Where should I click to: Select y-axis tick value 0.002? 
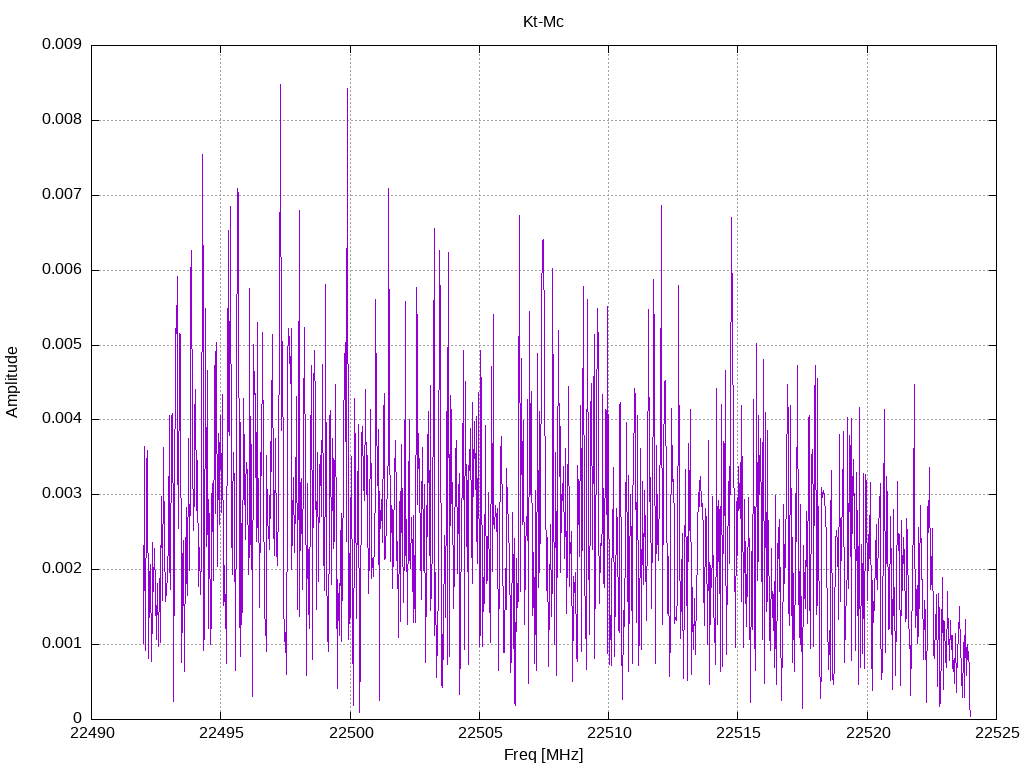62,568
